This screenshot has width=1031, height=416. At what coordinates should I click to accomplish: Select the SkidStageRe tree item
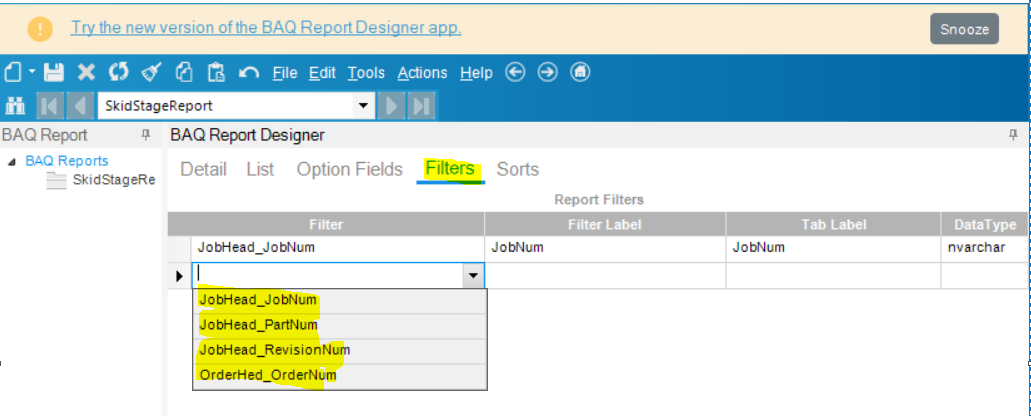[x=113, y=180]
